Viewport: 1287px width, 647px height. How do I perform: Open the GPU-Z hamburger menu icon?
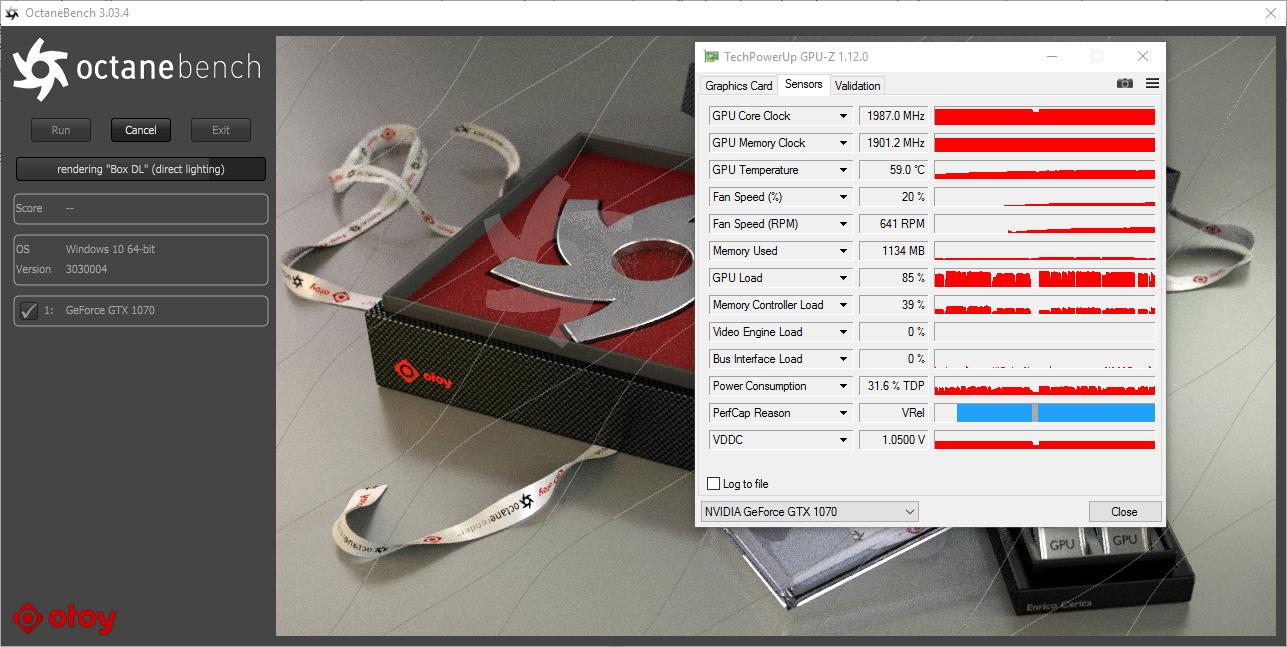(x=1152, y=84)
